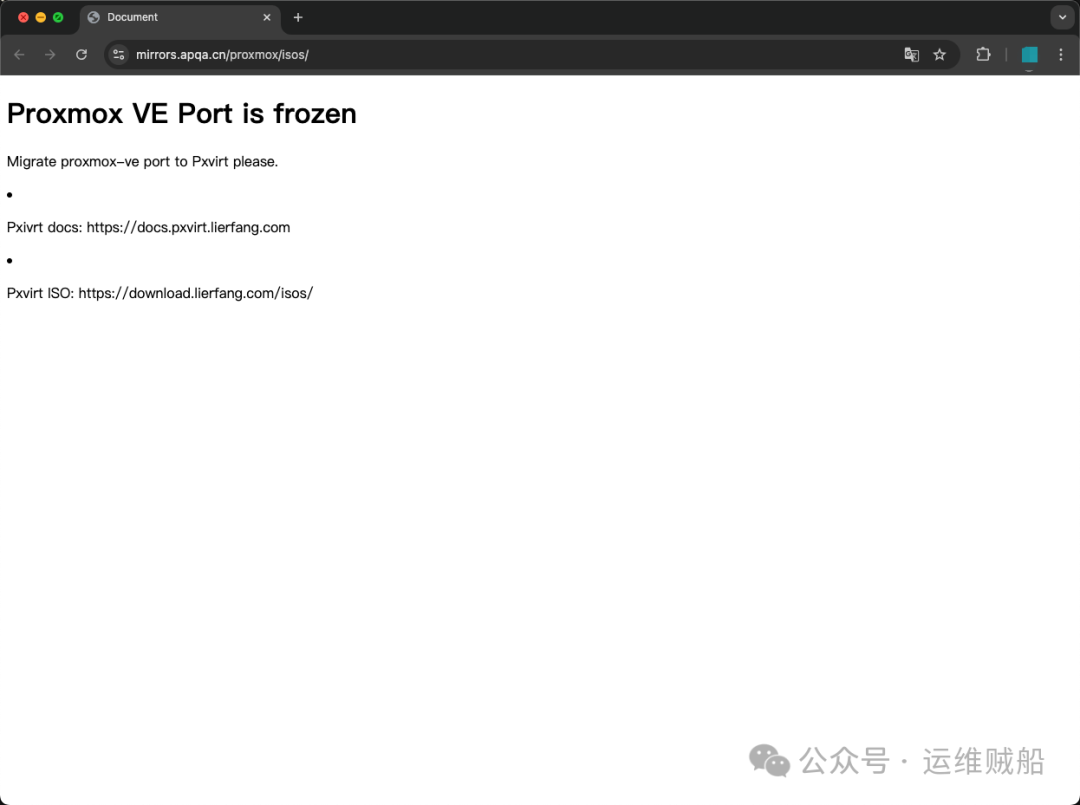The image size is (1080, 805).
Task: Expand the tab search dropdown arrow
Action: (1062, 17)
